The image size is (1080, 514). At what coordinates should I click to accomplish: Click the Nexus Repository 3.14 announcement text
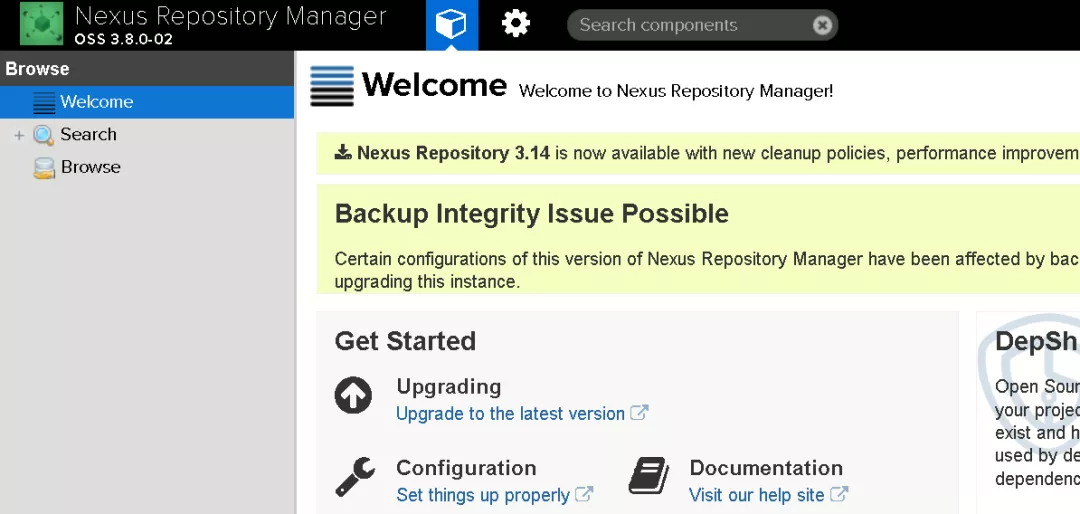(x=453, y=153)
